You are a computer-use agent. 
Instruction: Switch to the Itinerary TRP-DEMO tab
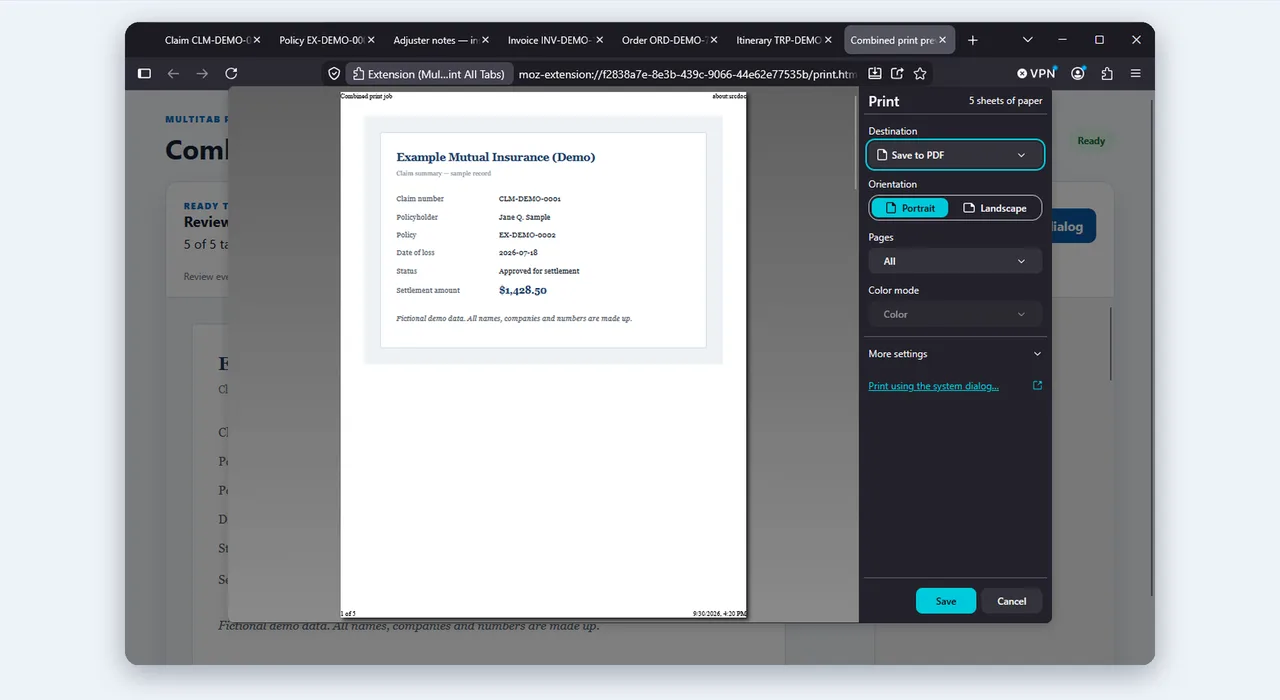pyautogui.click(x=776, y=40)
